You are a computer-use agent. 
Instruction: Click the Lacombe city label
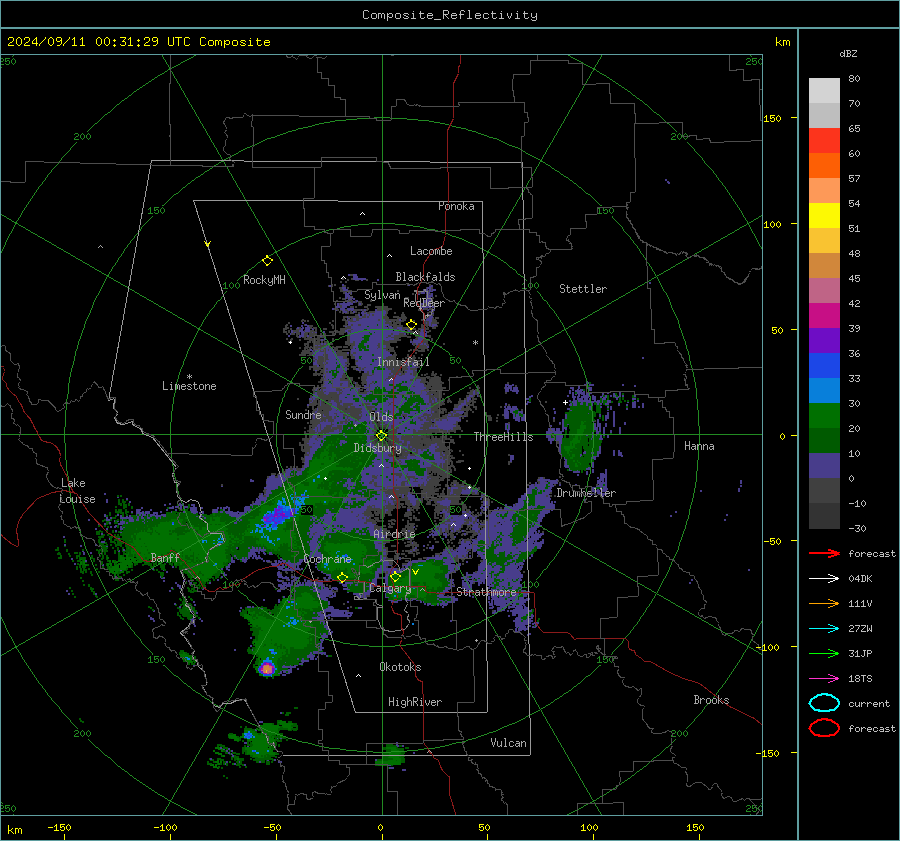click(431, 251)
